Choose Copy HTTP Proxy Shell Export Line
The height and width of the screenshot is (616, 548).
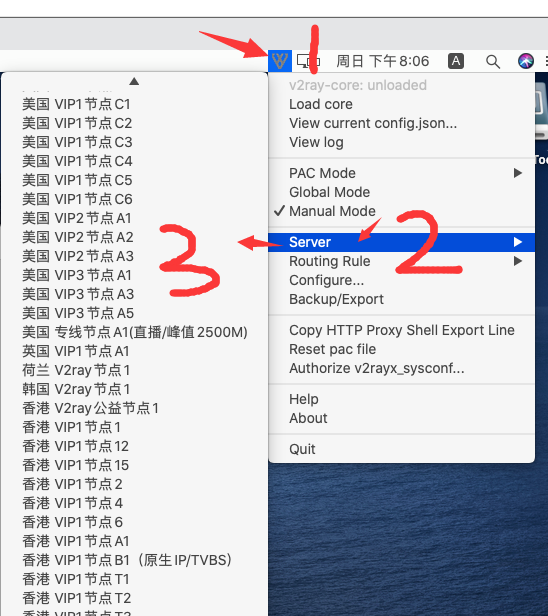coord(401,330)
